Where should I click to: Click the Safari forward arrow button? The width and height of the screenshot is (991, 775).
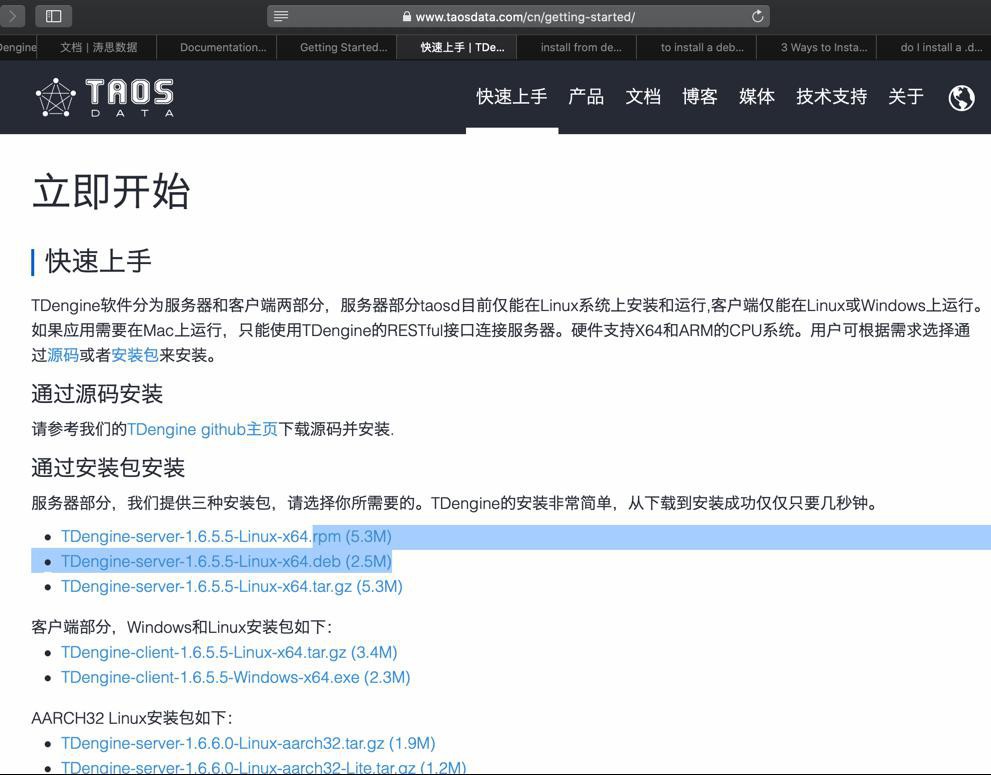12,16
